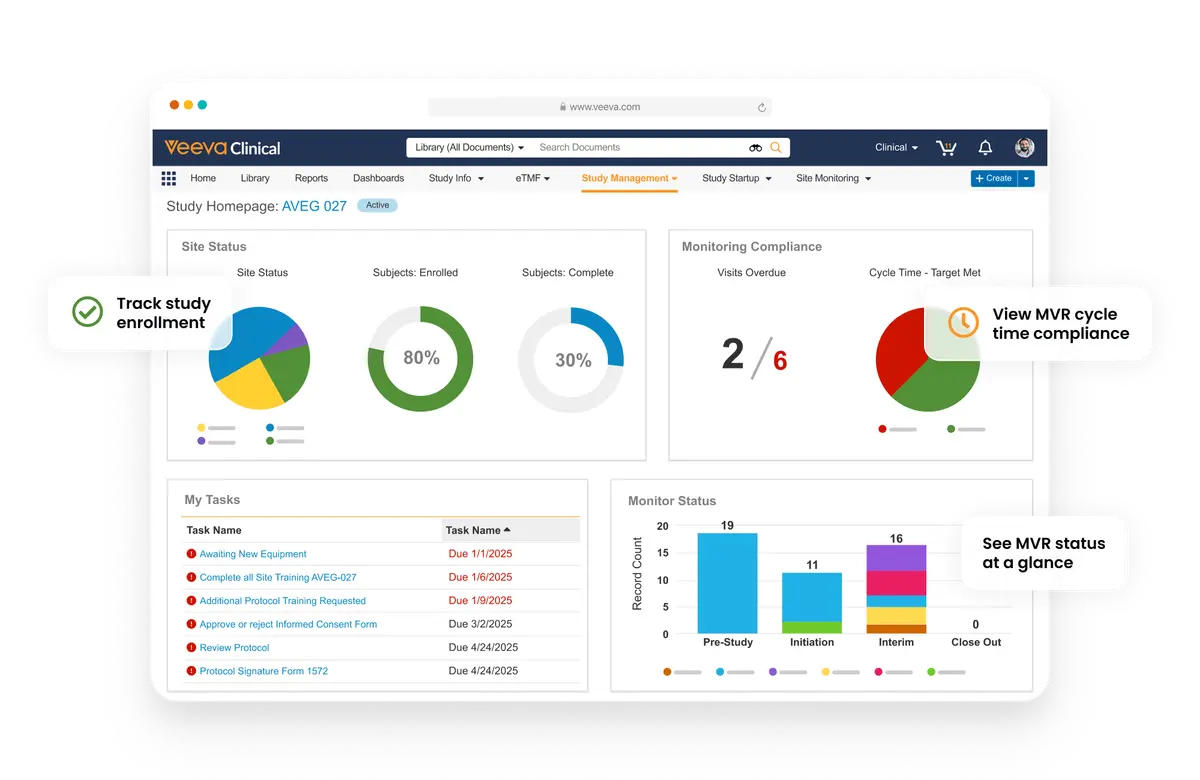Image resolution: width=1200 pixels, height=780 pixels.
Task: Click the Pre-Study bar in Monitor Status
Action: pos(727,583)
